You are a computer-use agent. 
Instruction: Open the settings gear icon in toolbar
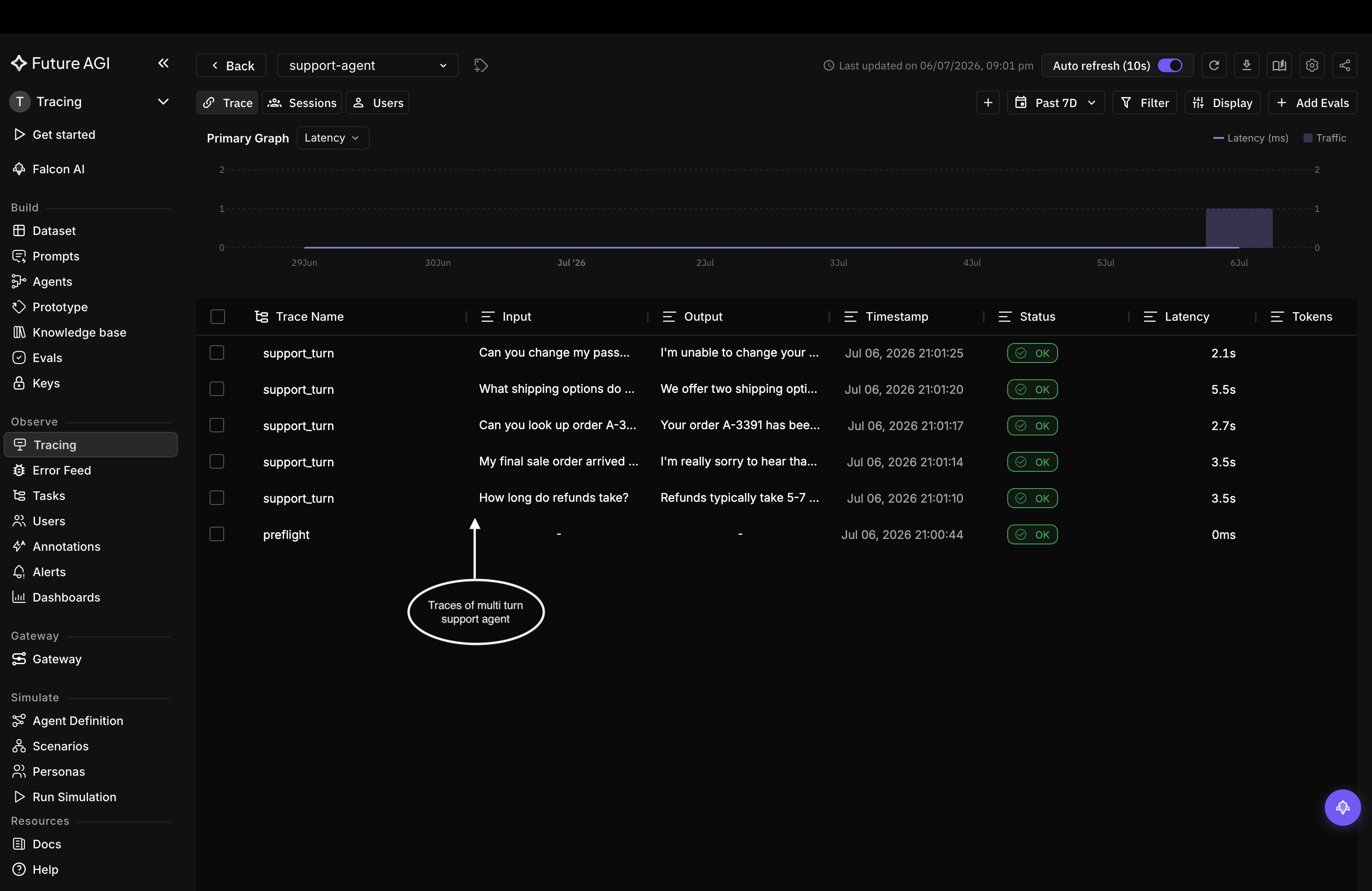[1312, 66]
